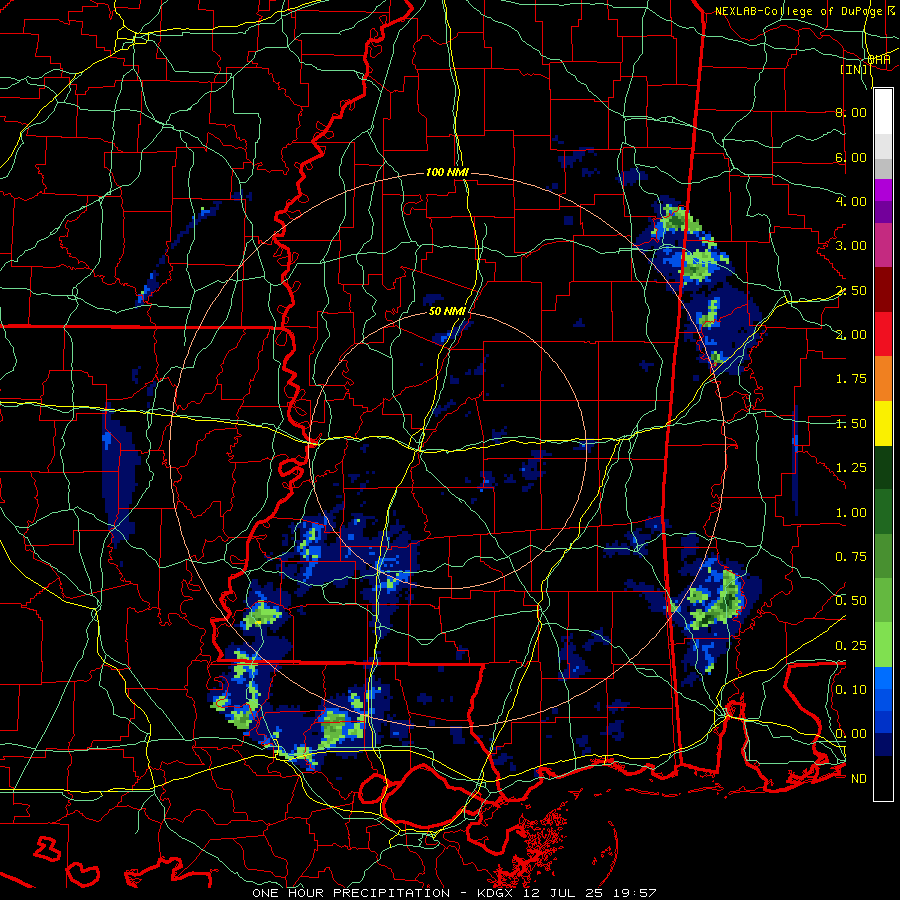Click the 2.00 legend value

(x=851, y=335)
